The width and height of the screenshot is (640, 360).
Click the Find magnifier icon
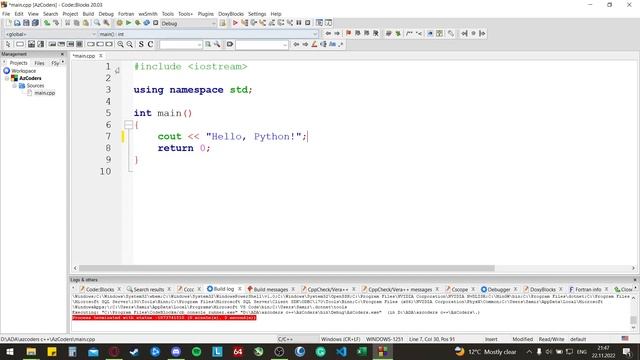point(97,23)
